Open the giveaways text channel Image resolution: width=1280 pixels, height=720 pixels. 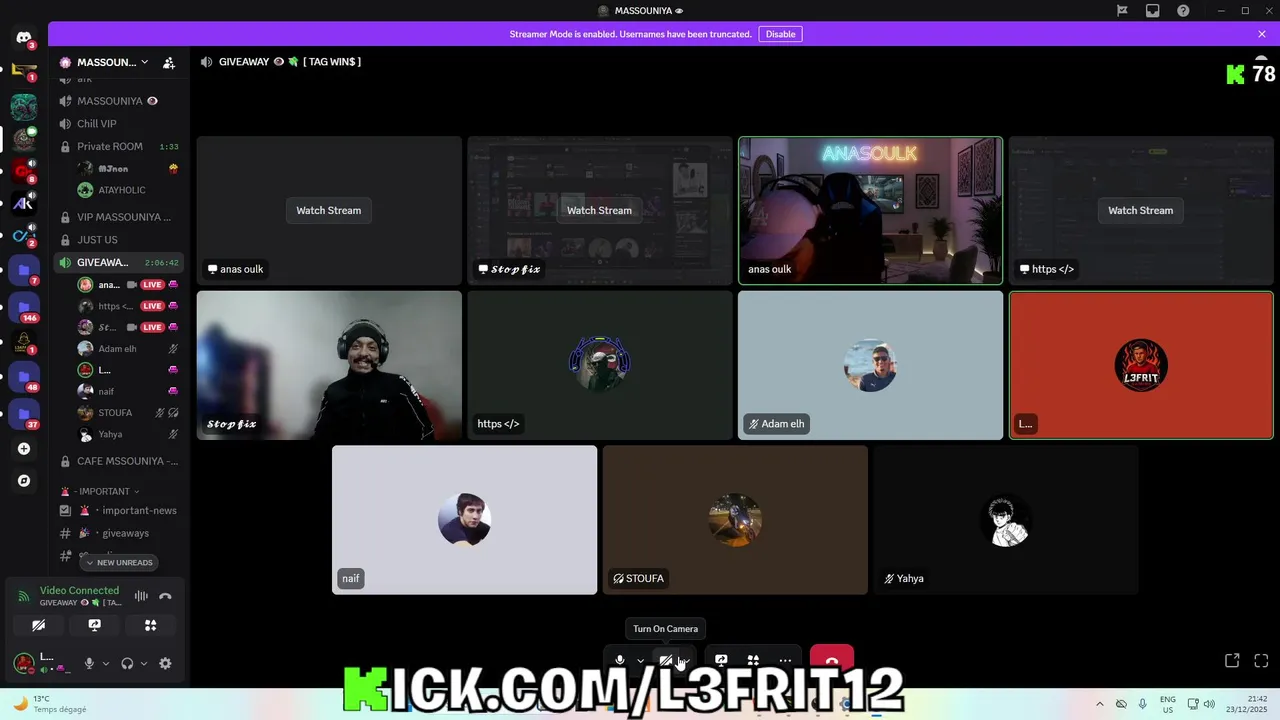click(118, 533)
